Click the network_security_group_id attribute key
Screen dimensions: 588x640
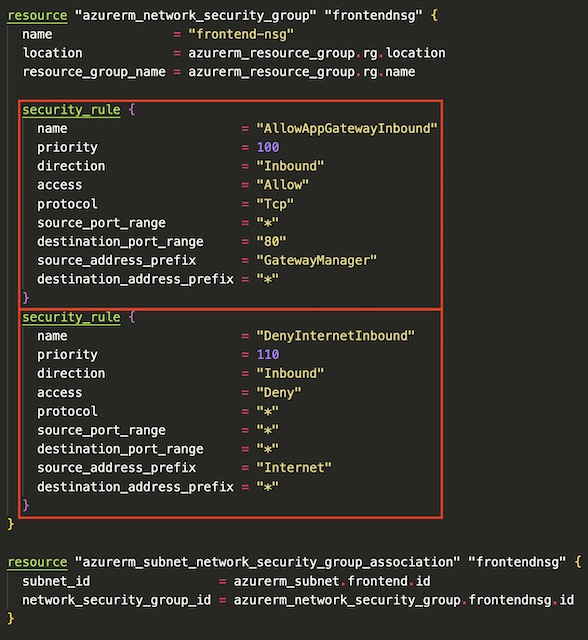[117, 600]
